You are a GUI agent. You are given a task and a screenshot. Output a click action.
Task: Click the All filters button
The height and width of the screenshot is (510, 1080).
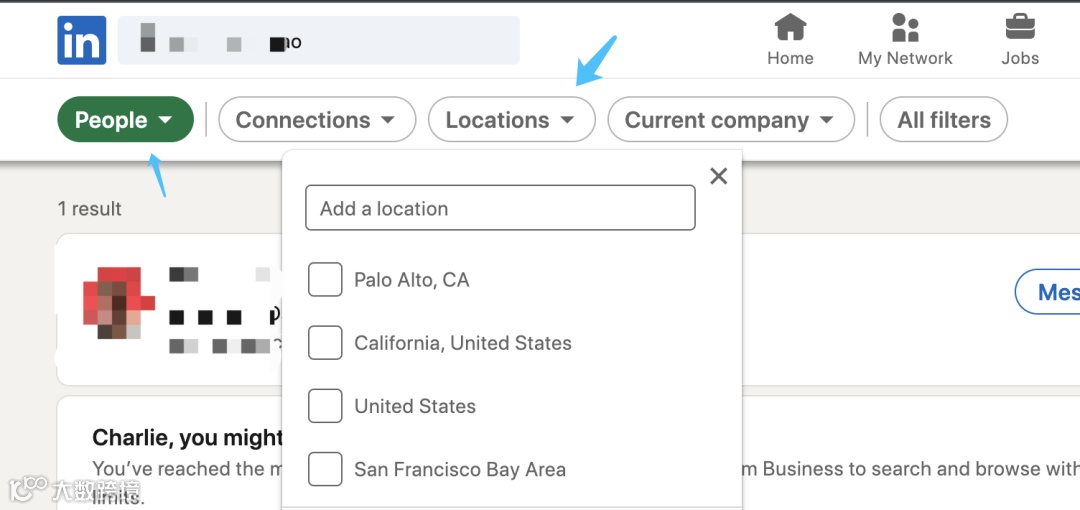(943, 120)
